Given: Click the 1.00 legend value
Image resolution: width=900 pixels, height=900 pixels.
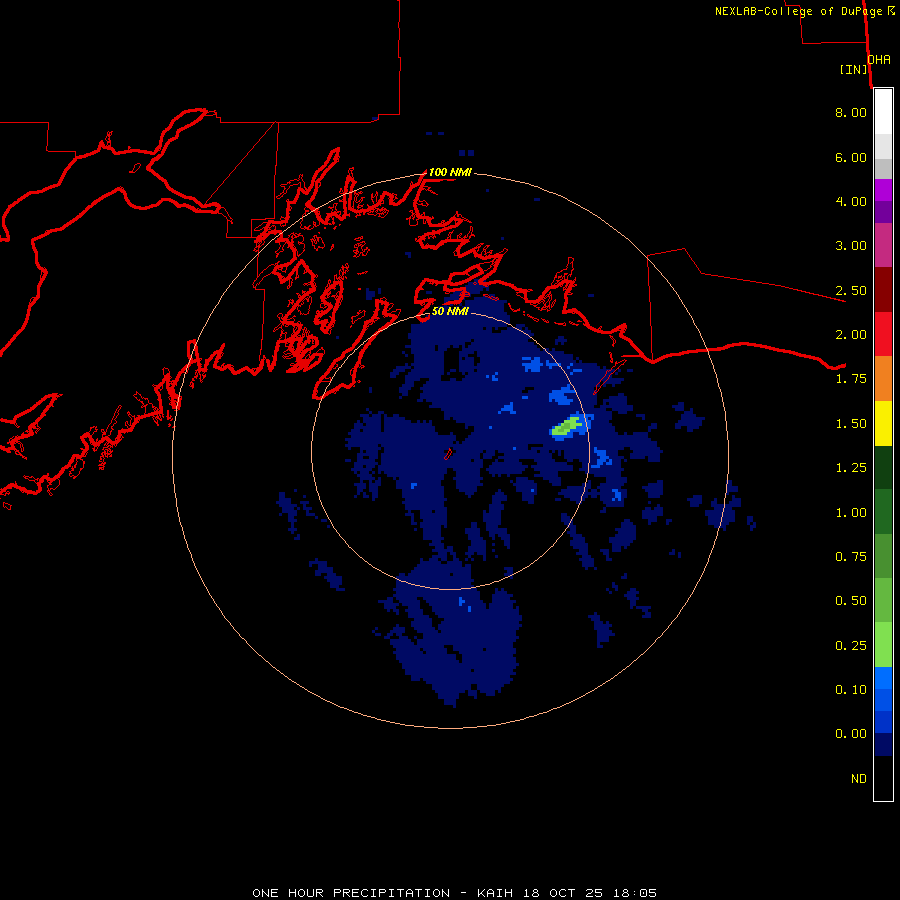Looking at the screenshot, I should [x=851, y=513].
